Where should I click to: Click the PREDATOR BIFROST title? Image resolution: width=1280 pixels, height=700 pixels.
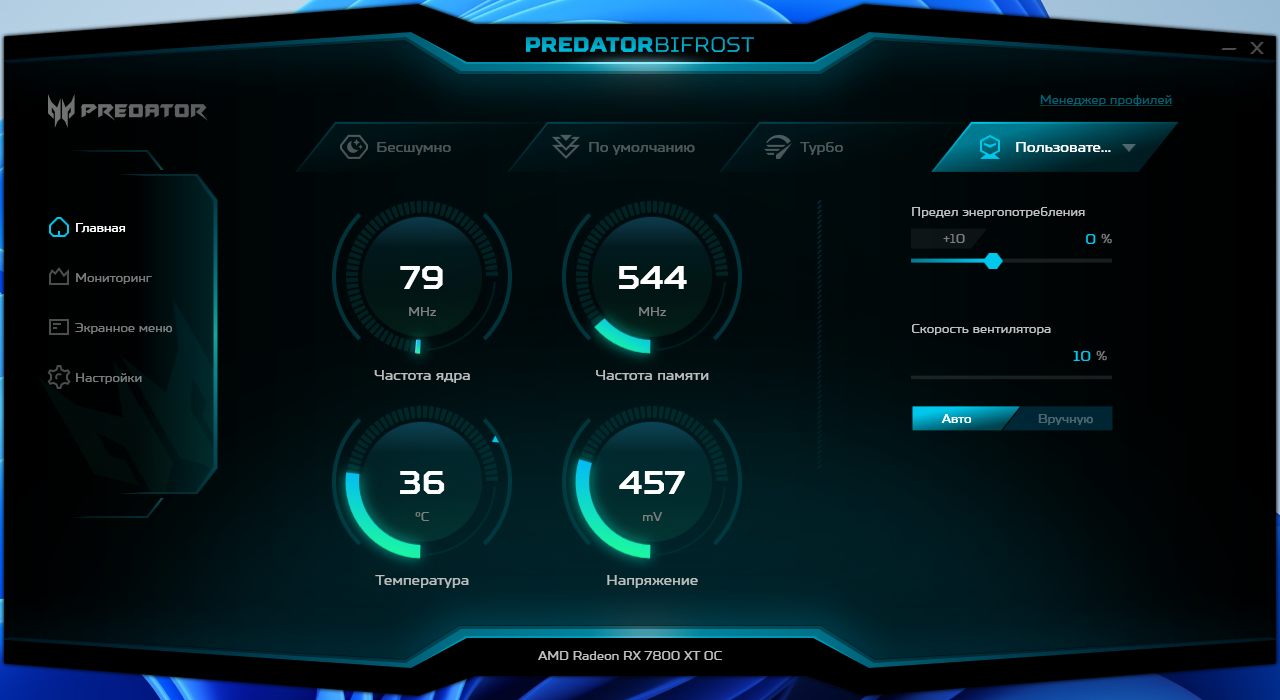[640, 45]
